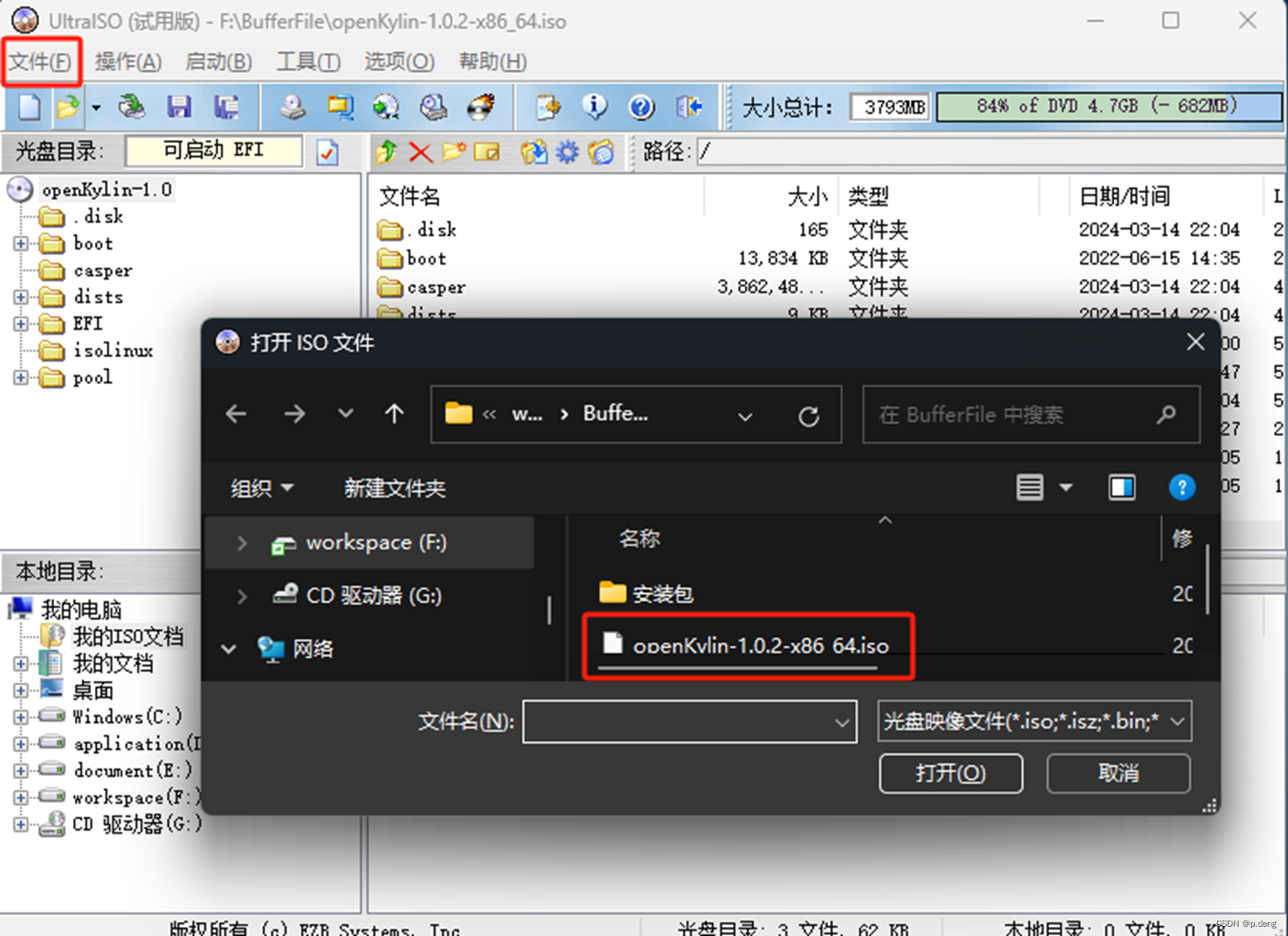Click the New blank image toolbar icon
The image size is (1288, 936).
29,107
